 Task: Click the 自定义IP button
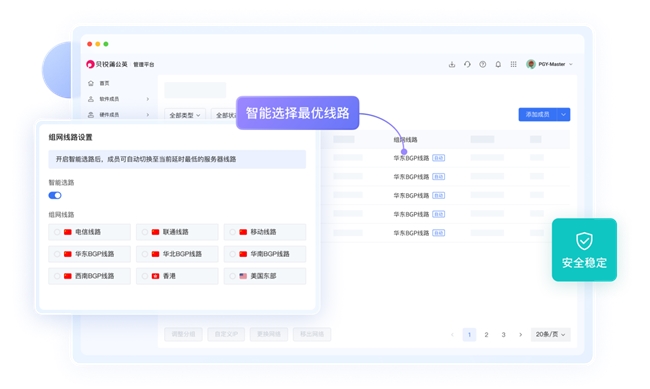[226, 334]
